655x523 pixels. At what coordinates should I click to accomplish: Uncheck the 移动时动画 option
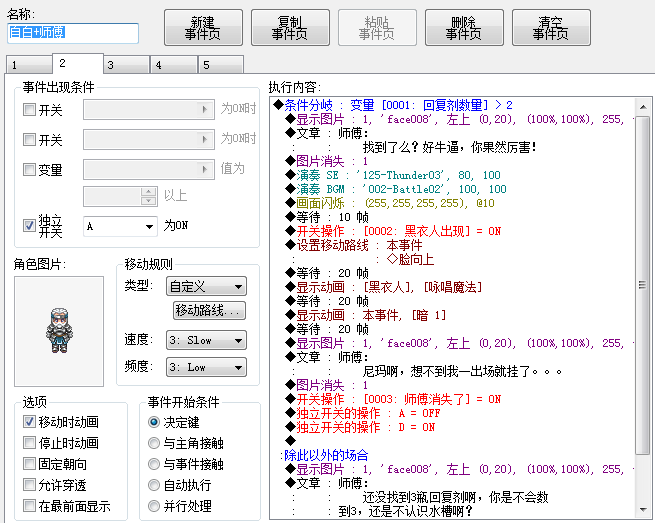coord(29,421)
